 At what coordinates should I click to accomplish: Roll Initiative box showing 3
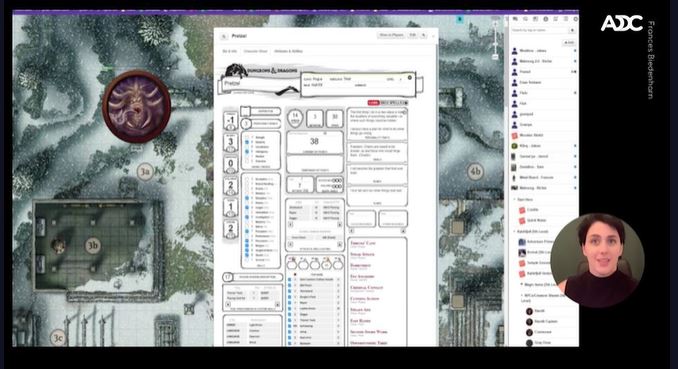coord(315,119)
